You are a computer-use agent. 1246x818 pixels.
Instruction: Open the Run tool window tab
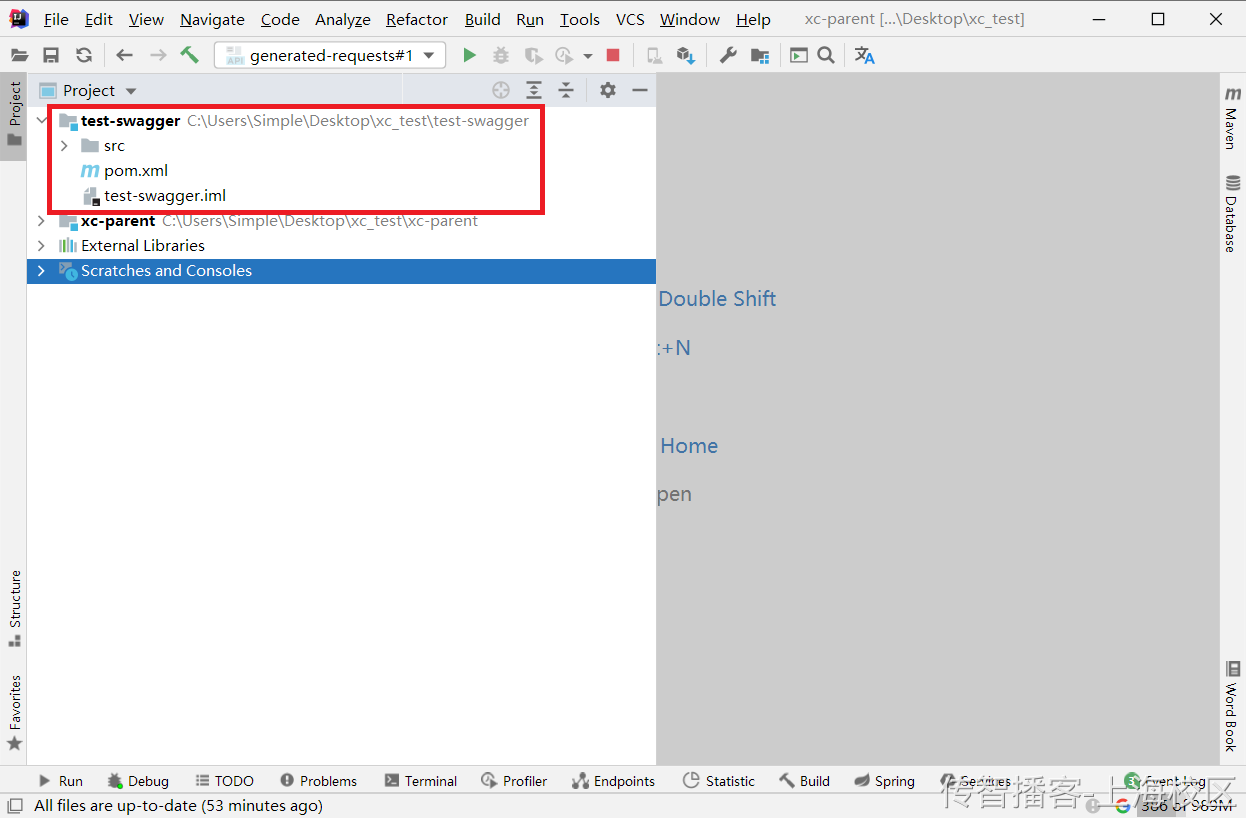point(60,781)
